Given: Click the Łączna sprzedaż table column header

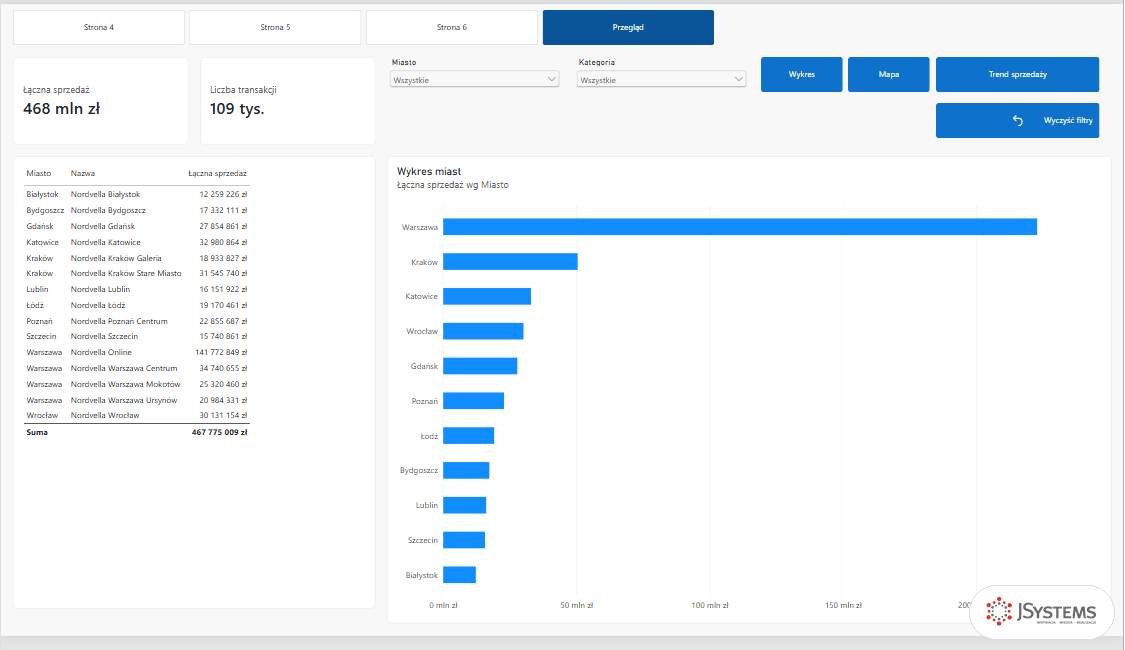Looking at the screenshot, I should tap(217, 174).
